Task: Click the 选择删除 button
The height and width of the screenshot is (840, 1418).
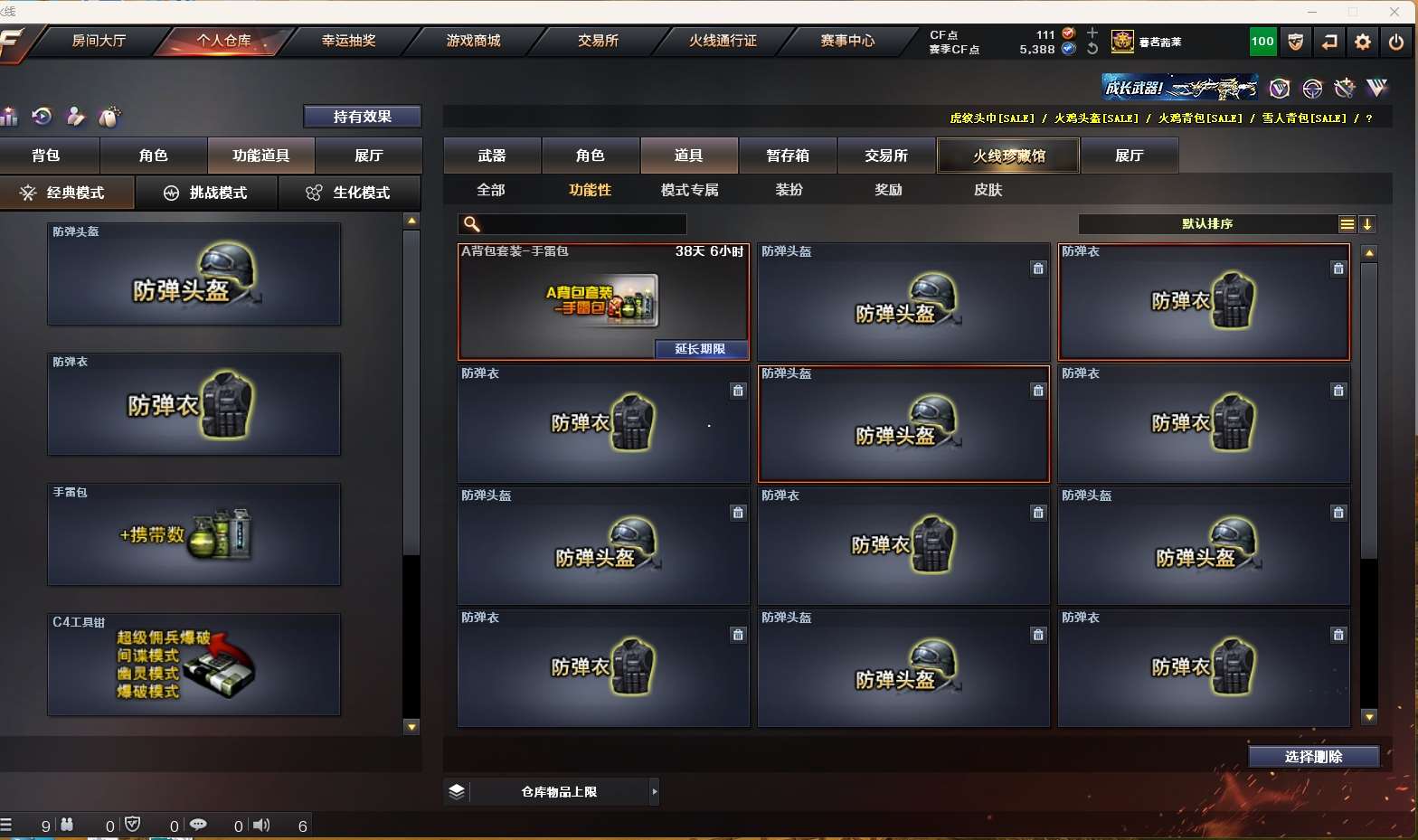Action: point(1314,757)
